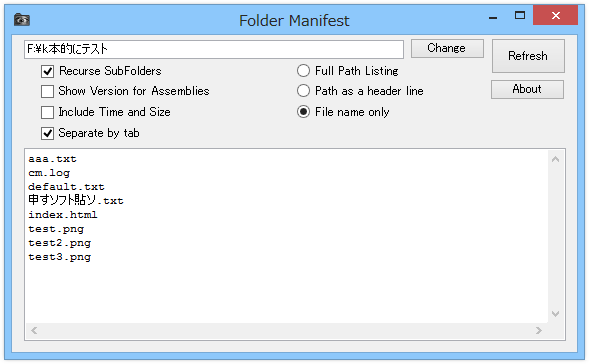
Task: Open the About dialog
Action: (527, 89)
